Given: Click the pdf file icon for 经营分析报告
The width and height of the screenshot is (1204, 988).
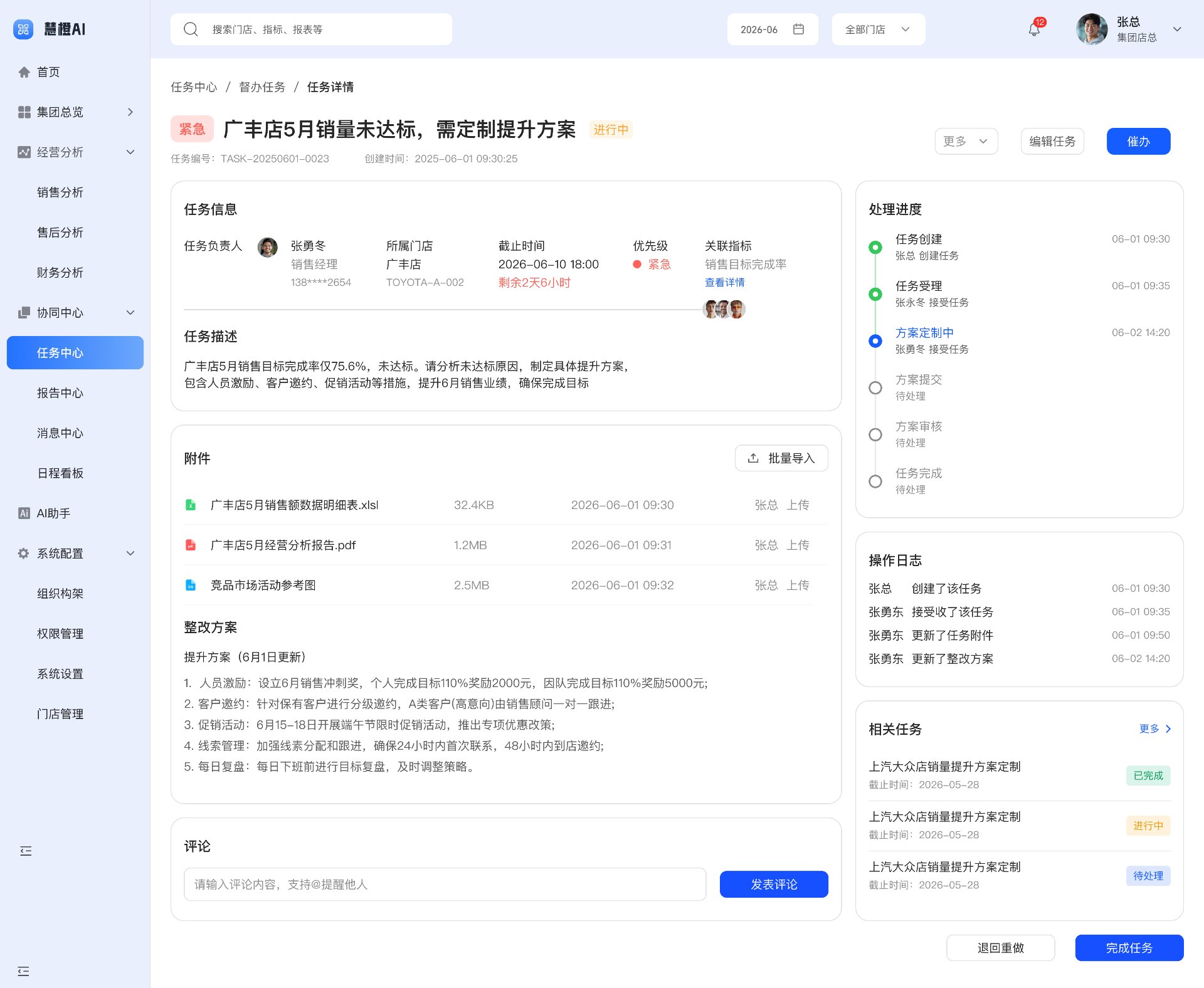Looking at the screenshot, I should click(x=191, y=545).
